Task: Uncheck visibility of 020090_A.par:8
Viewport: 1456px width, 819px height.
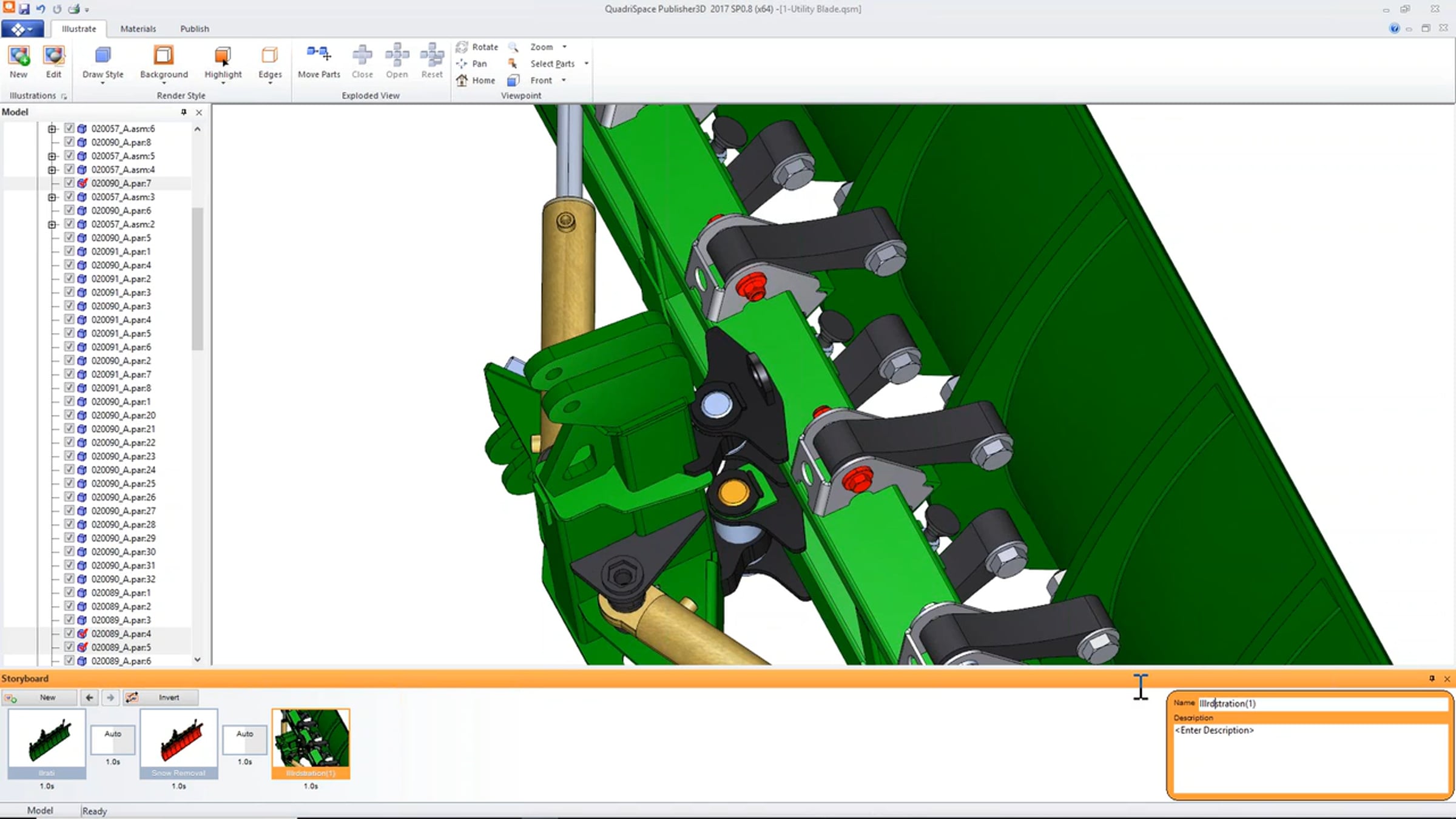Action: (69, 142)
